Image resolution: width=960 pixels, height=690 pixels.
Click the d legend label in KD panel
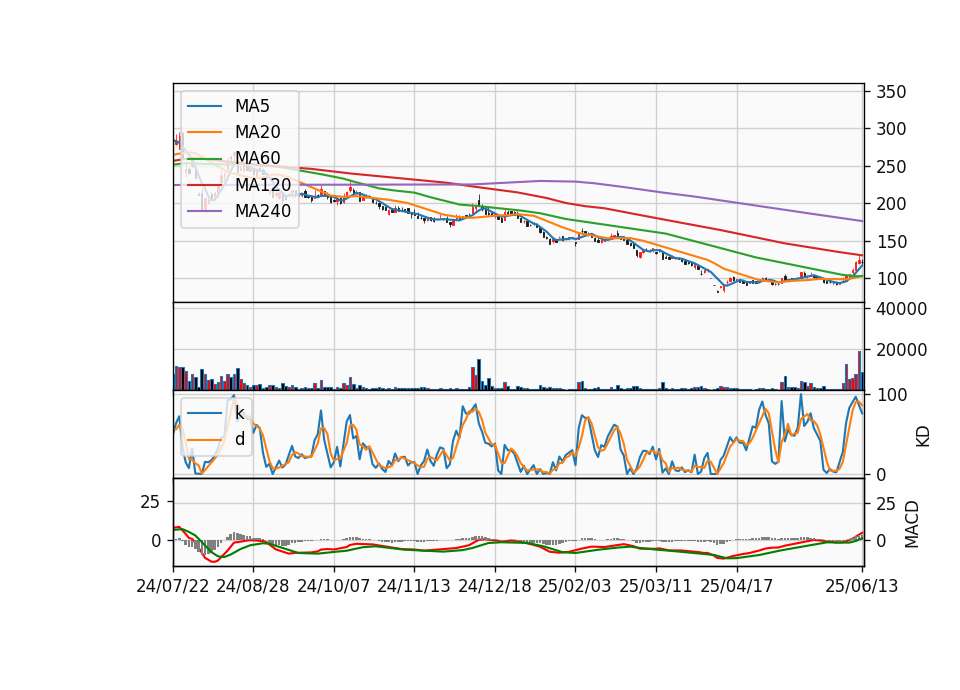click(x=239, y=439)
